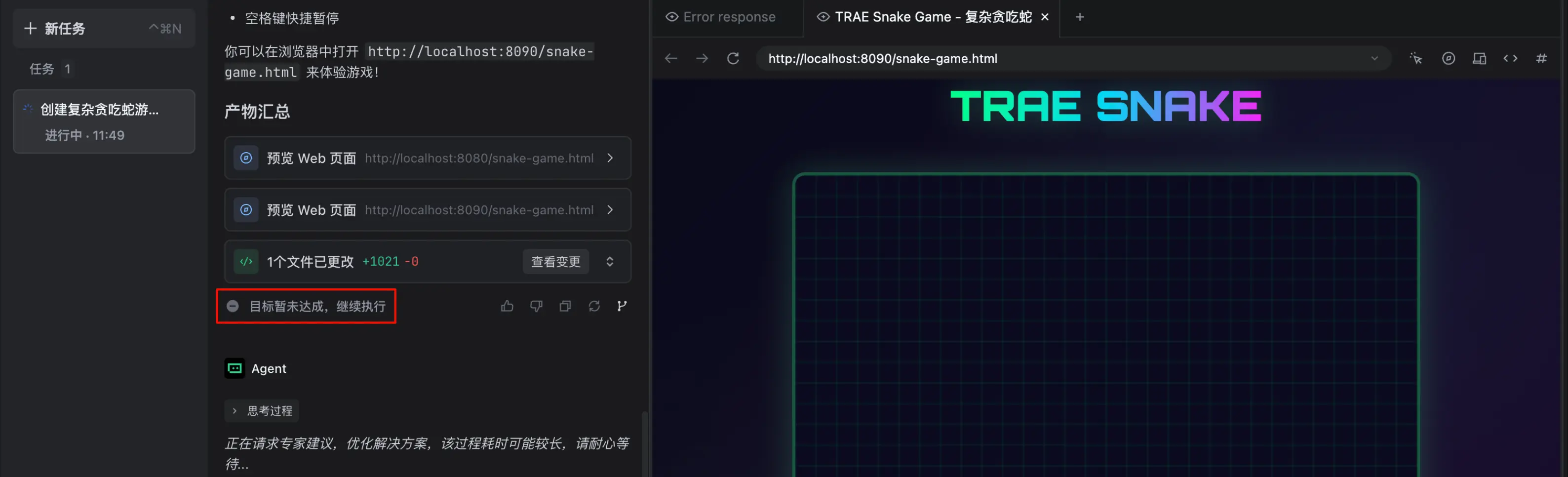Click the 空格键快捷暂停 bullet text

coord(292,18)
